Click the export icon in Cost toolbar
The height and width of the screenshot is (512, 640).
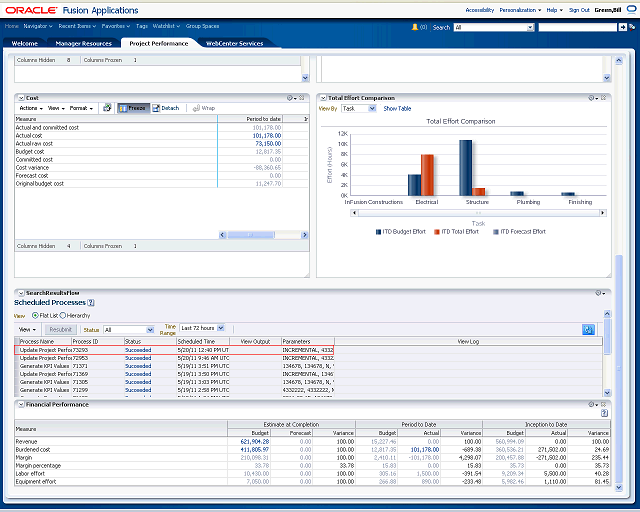coord(106,108)
